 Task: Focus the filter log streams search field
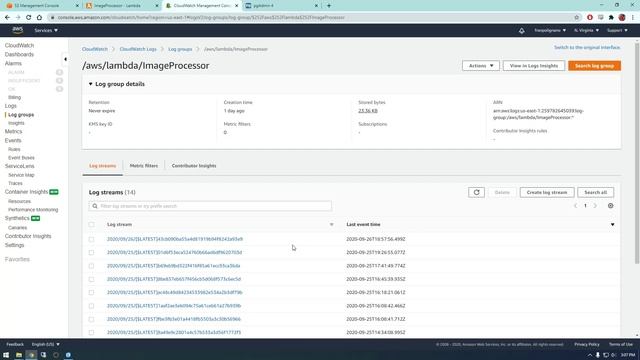coord(210,206)
